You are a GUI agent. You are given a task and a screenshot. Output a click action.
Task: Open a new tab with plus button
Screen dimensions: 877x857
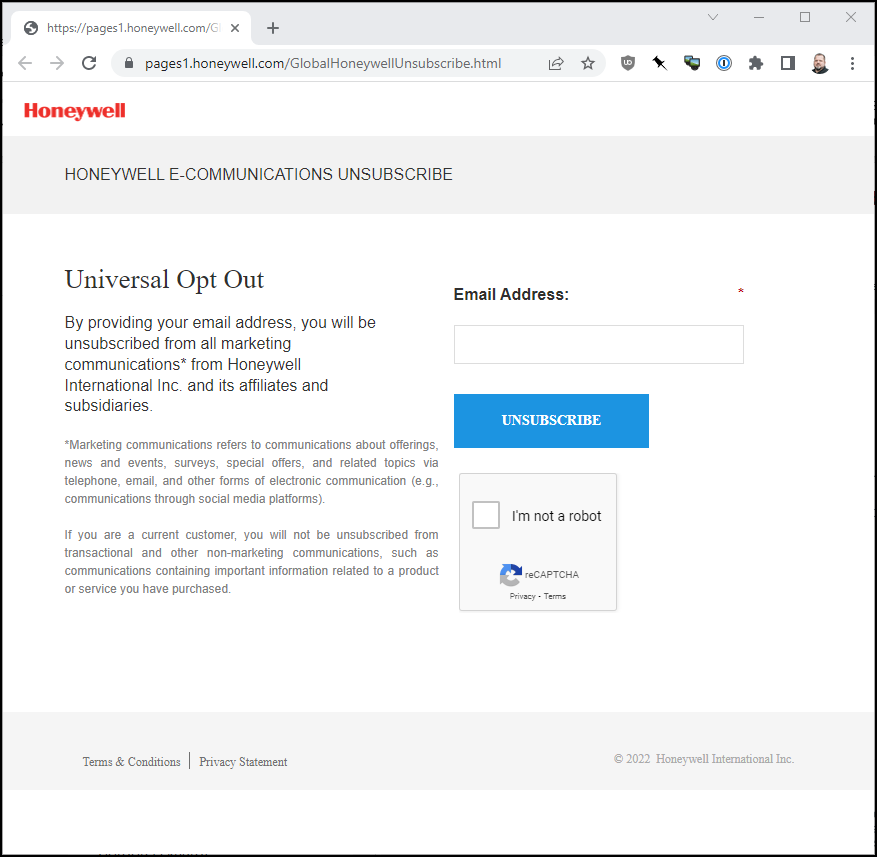tap(272, 28)
